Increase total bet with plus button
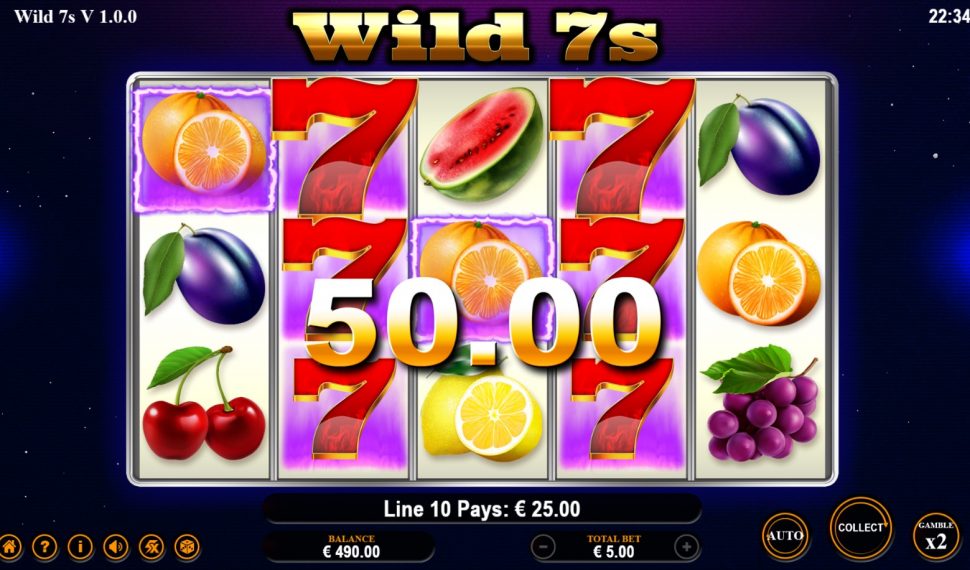Image resolution: width=970 pixels, height=570 pixels. [x=686, y=547]
